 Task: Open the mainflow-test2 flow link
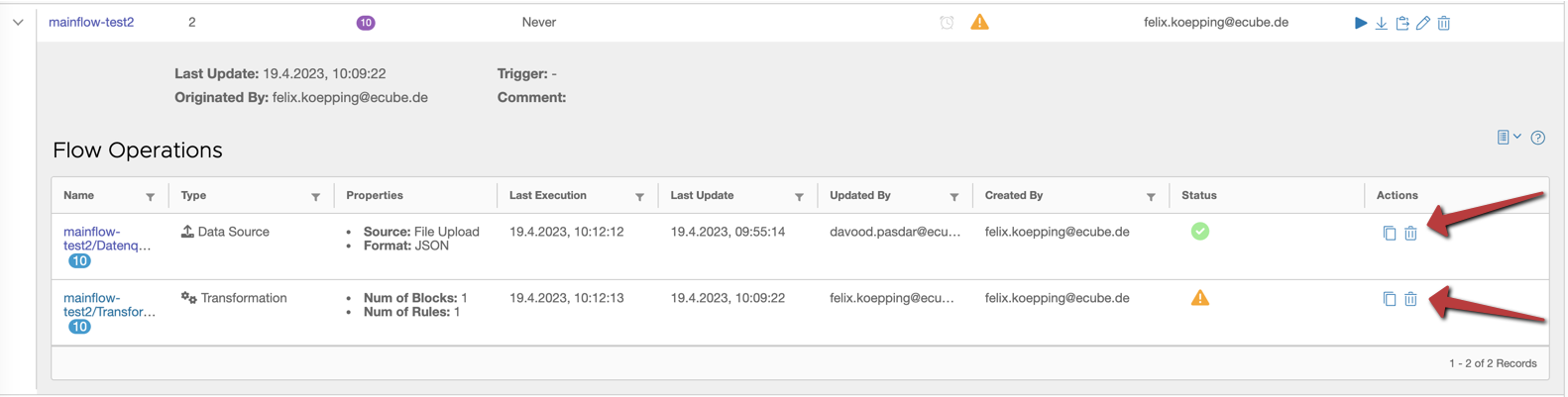click(91, 22)
